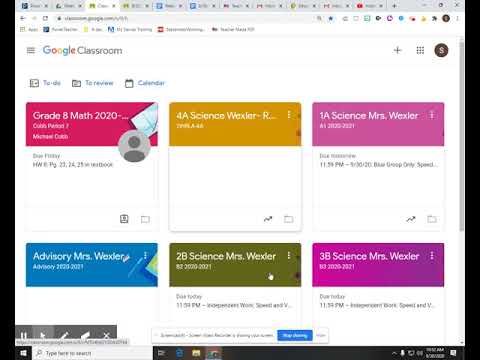
Task: Open the To-do page
Action: point(45,83)
